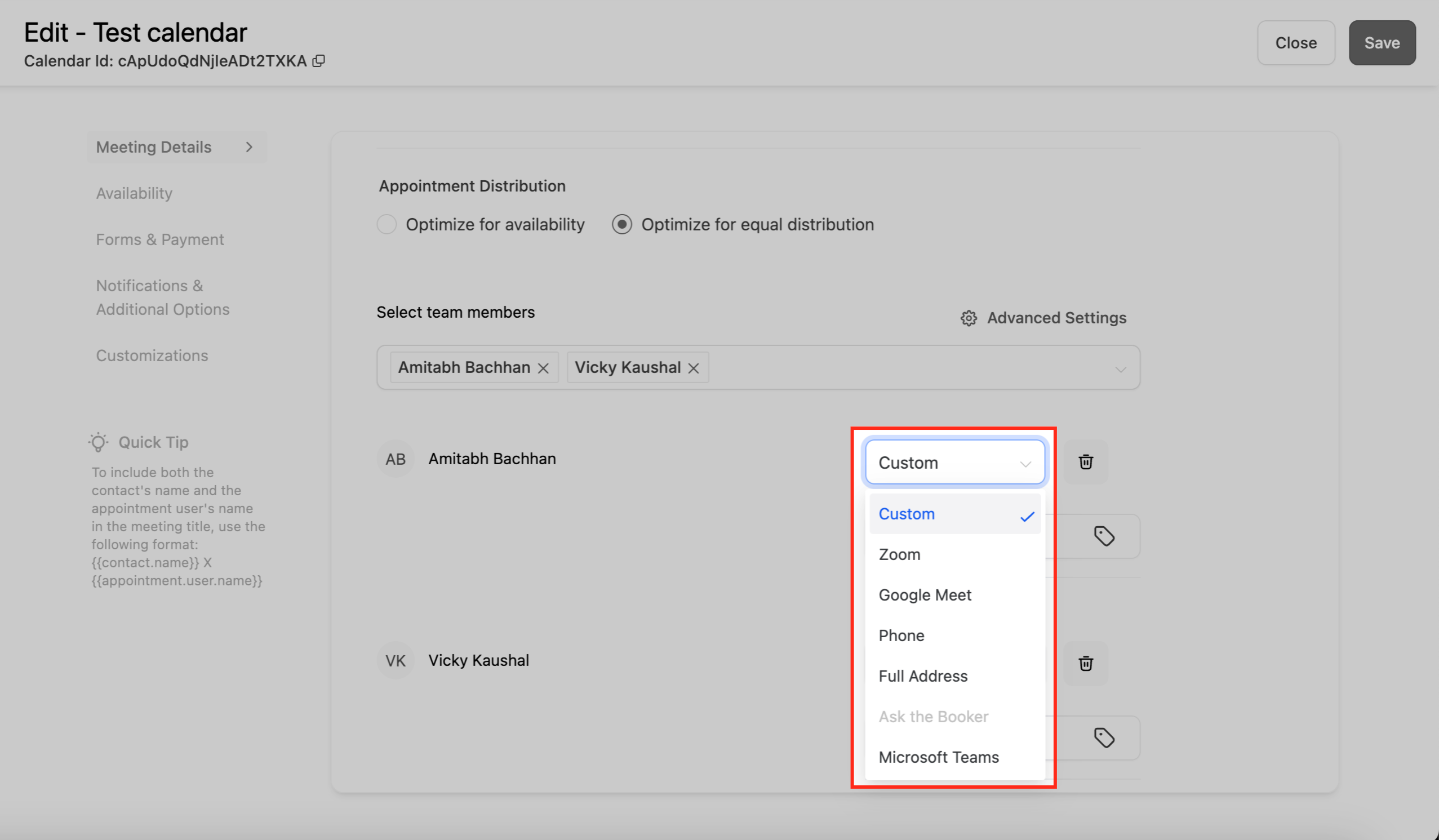Choose Google Meet from the dropdown list
The image size is (1439, 840).
point(925,595)
